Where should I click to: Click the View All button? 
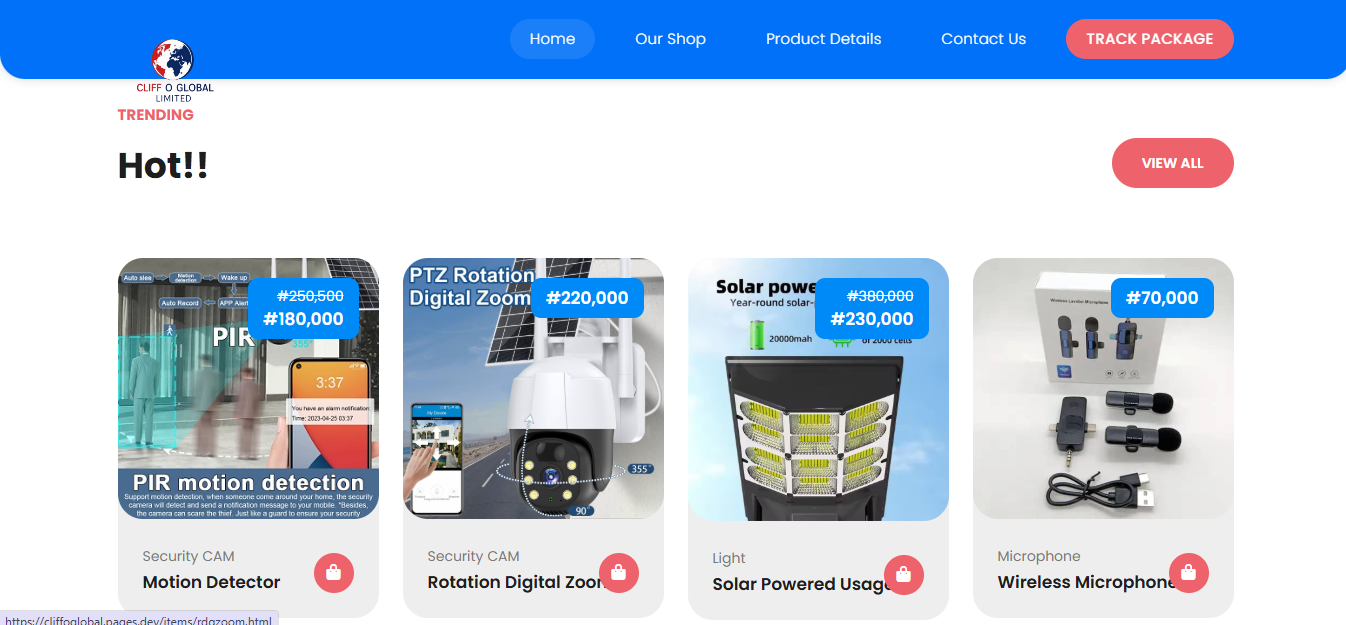[1172, 163]
